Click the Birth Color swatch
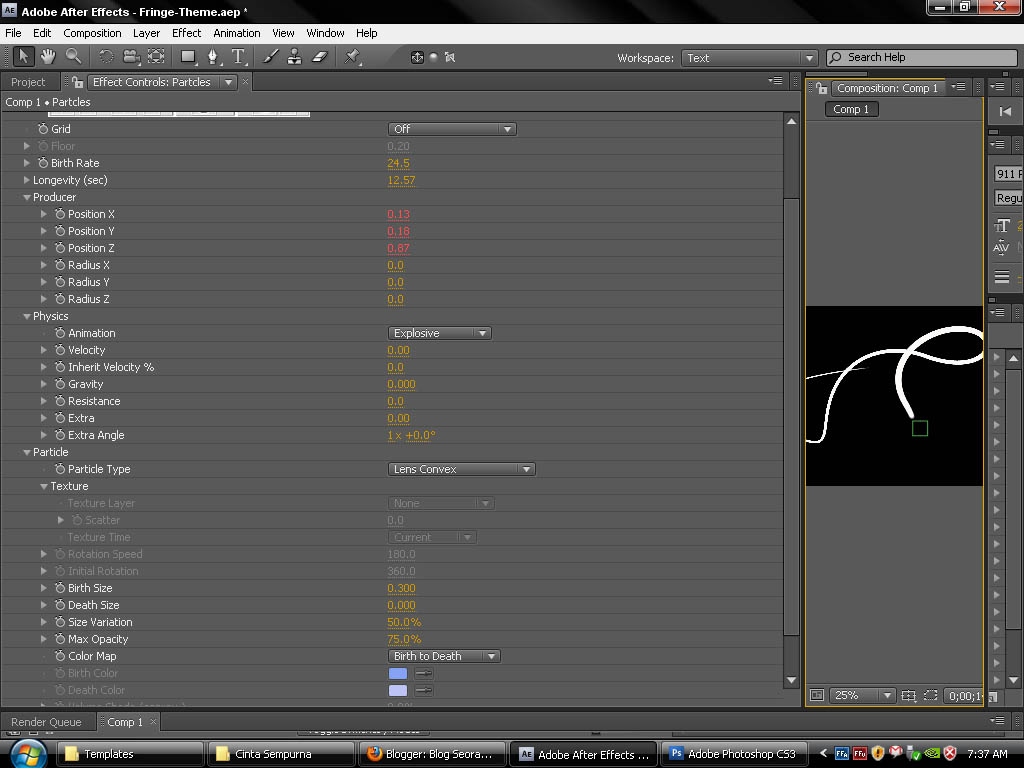The height and width of the screenshot is (768, 1024). (398, 673)
